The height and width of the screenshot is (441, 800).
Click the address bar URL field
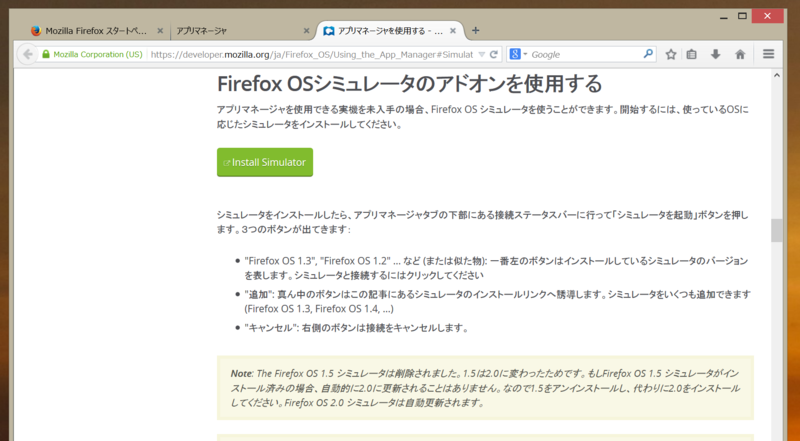pyautogui.click(x=312, y=54)
